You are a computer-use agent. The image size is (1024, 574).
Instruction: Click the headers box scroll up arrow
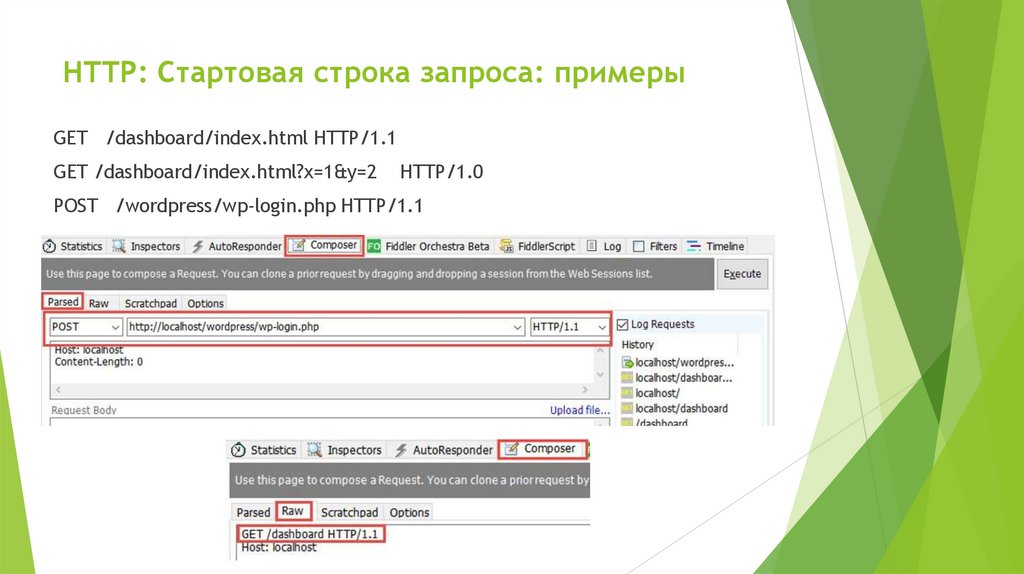(600, 351)
